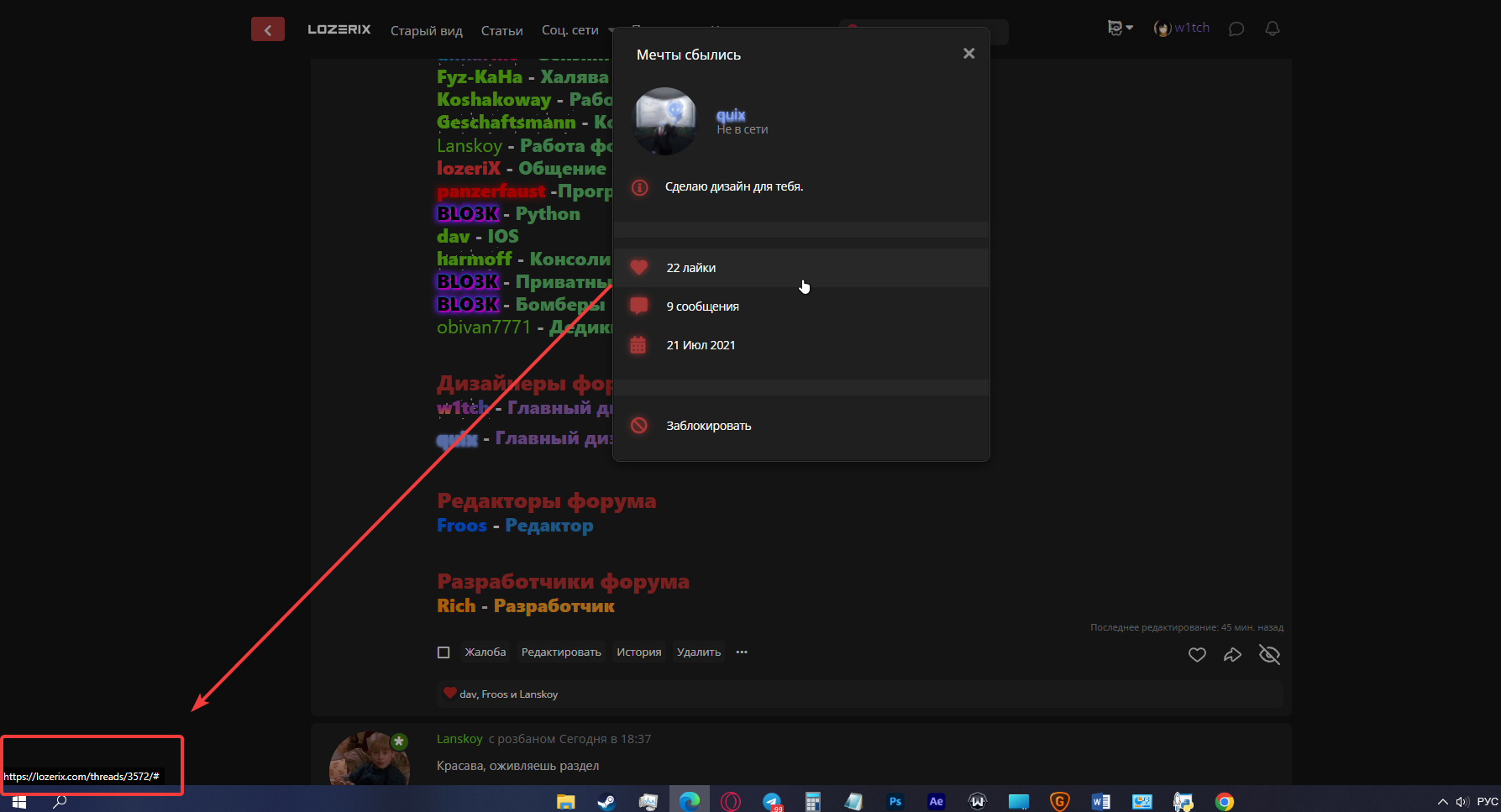This screenshot has height=812, width=1501.
Task: Click the Удалить button
Action: click(699, 652)
